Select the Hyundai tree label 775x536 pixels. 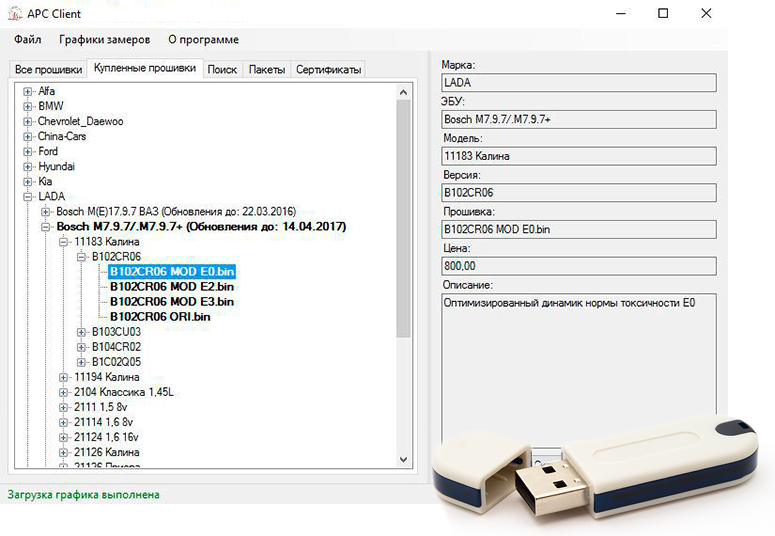56,167
